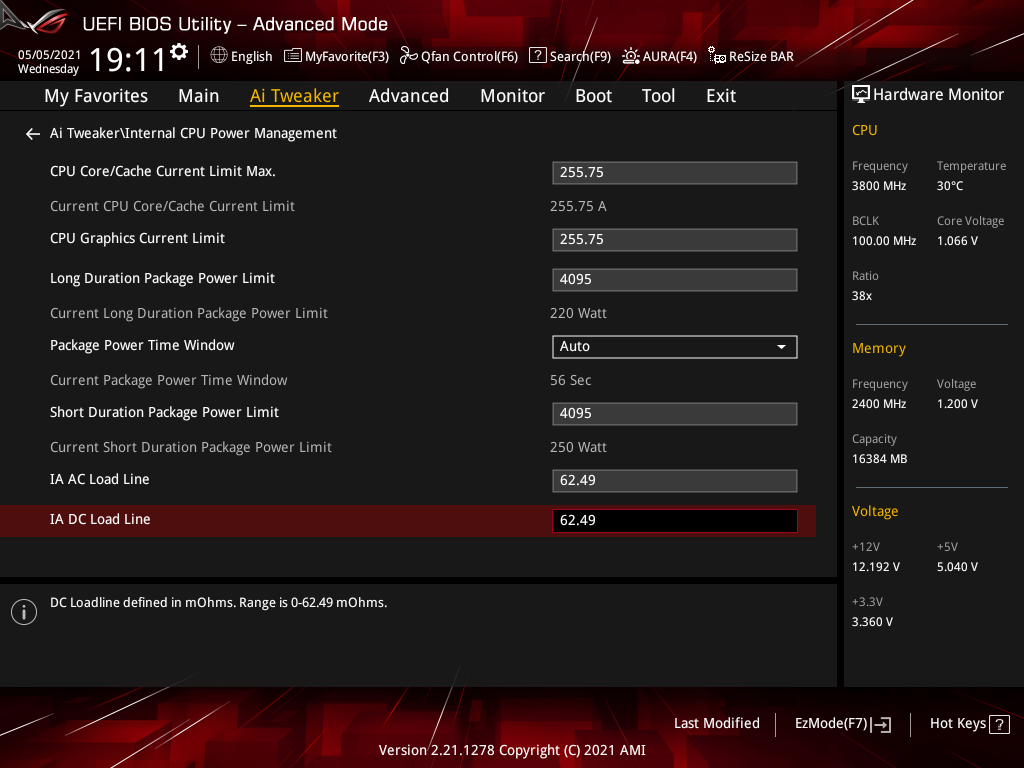Click Short Duration Package Power Limit field
The height and width of the screenshot is (768, 1024).
coord(675,413)
